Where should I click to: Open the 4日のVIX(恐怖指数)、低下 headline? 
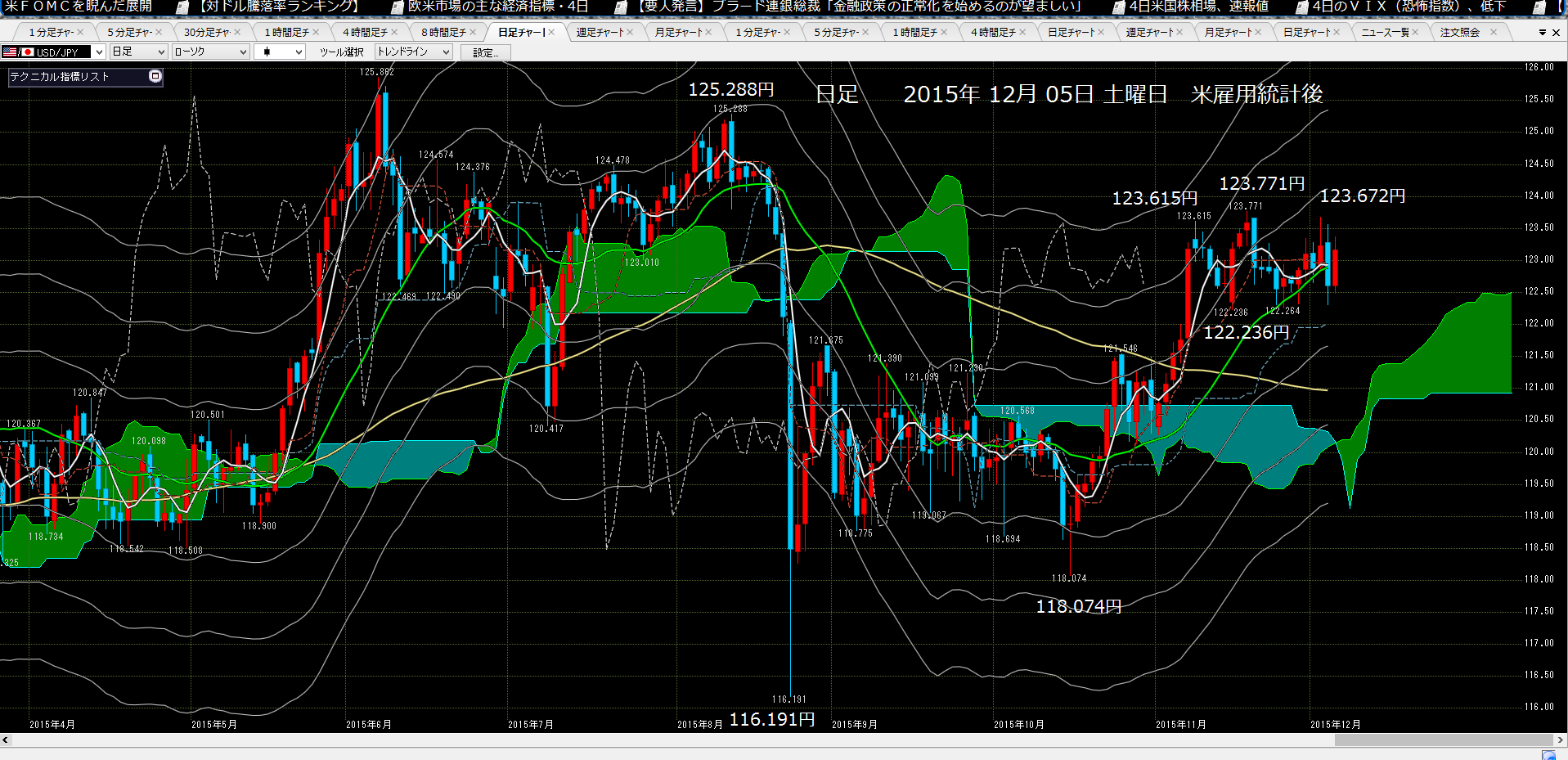pyautogui.click(x=1409, y=7)
